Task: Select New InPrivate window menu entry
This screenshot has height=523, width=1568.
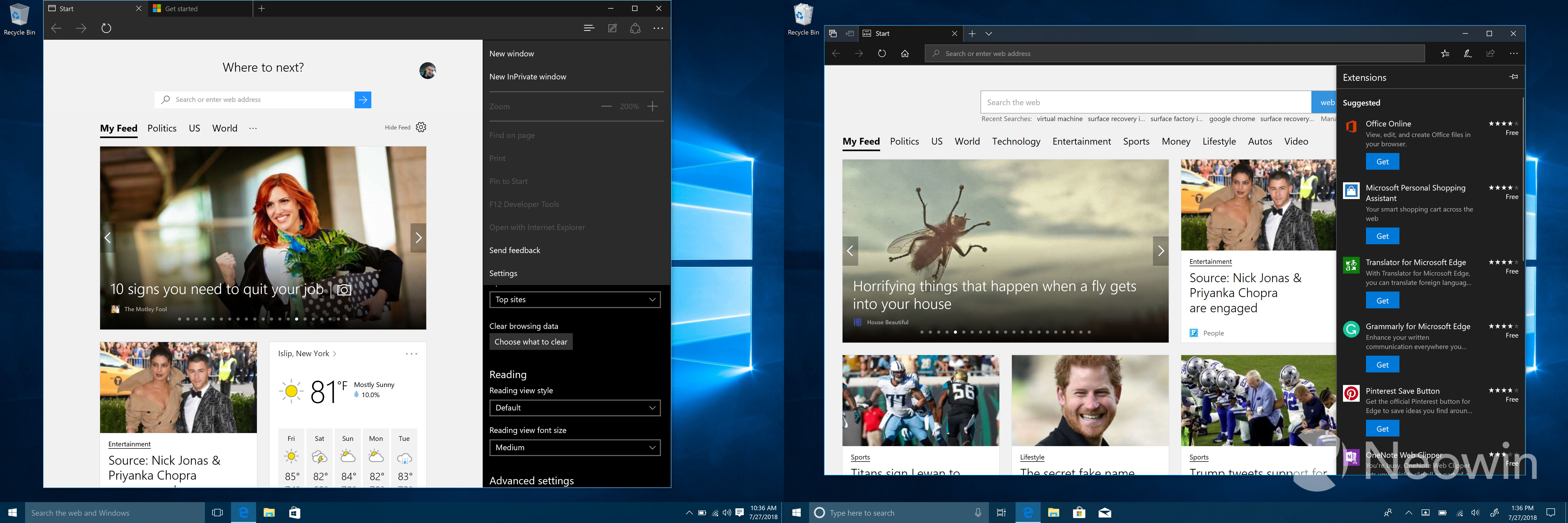Action: click(x=528, y=77)
